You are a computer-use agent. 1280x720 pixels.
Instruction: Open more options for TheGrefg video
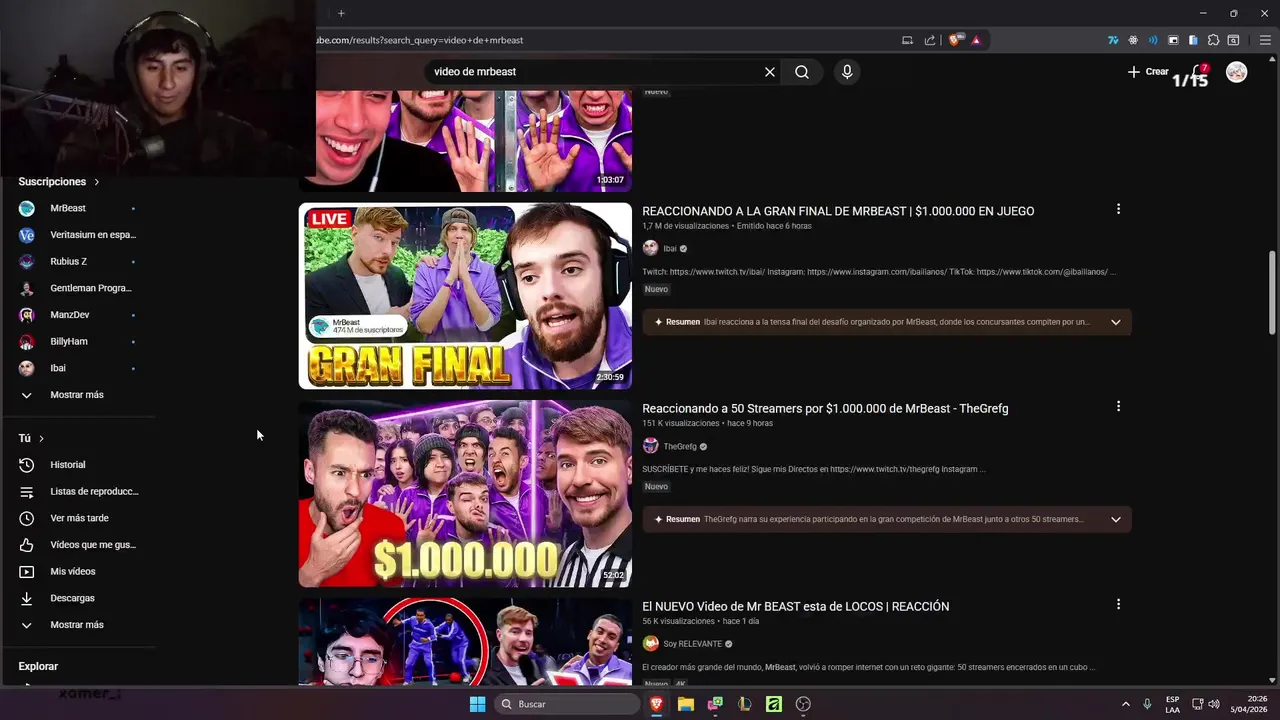coord(1118,406)
